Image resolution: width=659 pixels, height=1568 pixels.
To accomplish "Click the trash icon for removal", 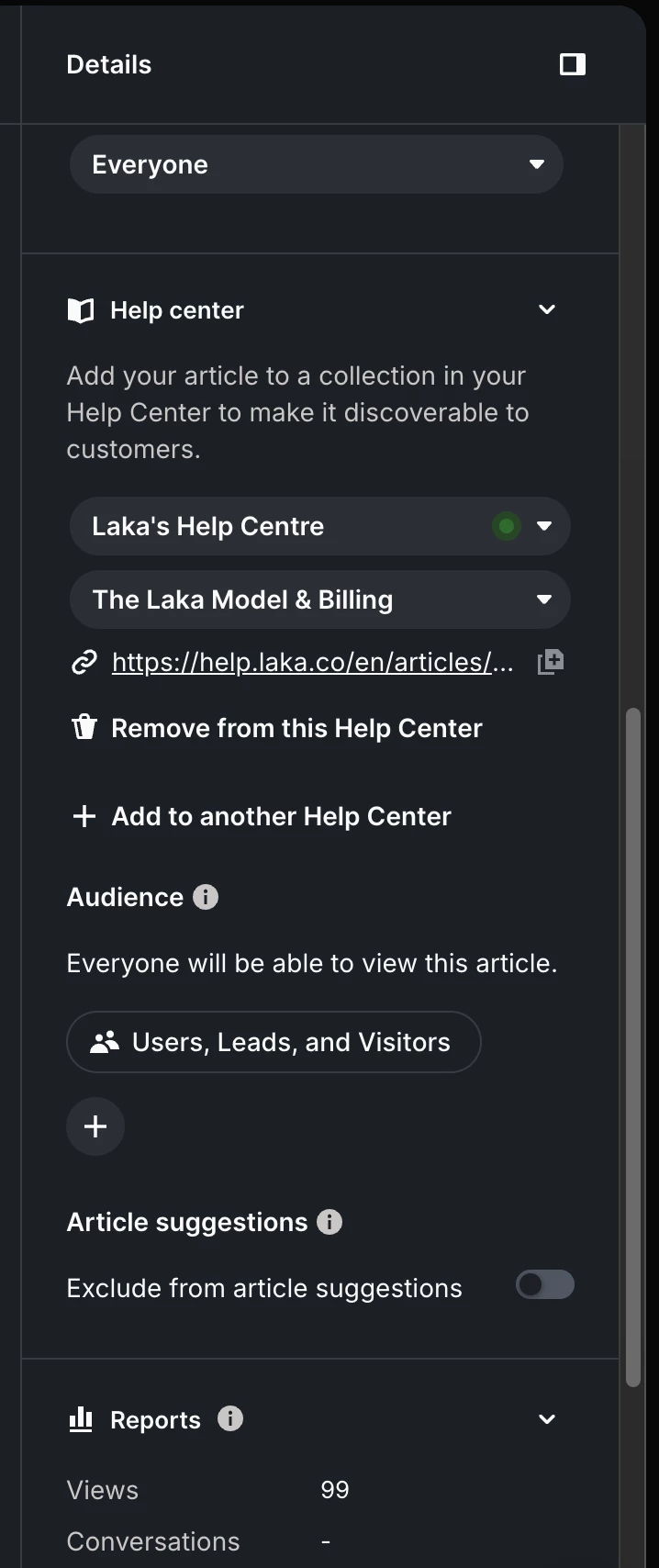I will point(84,728).
